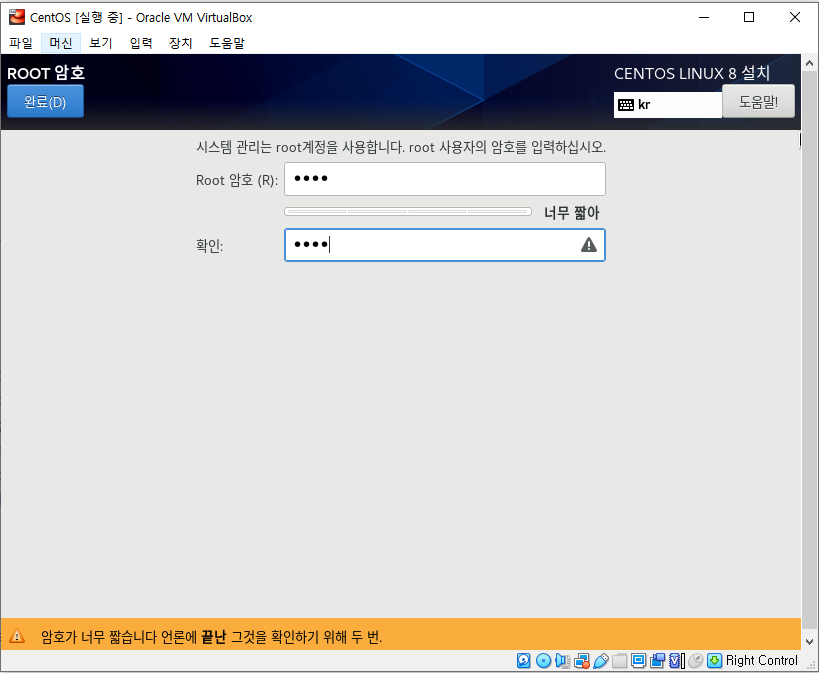819x673 pixels.
Task: Click the scrollbar up arrow
Action: [x=809, y=63]
